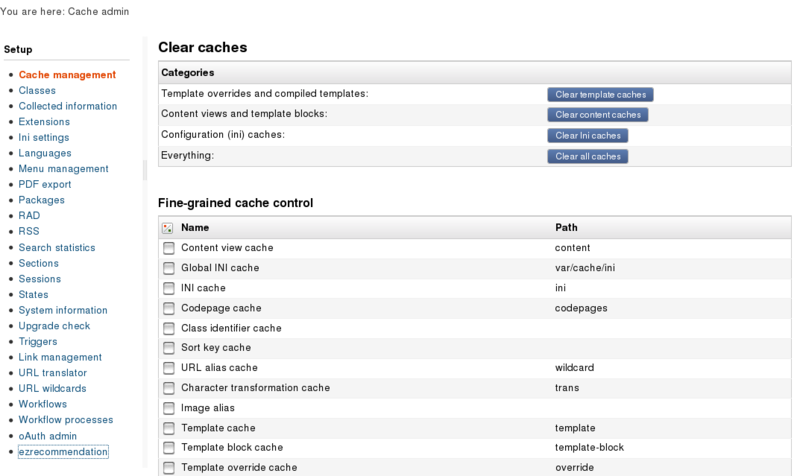Check the Content view cache checkbox
Screen dimensions: 800x476
[x=168, y=248]
